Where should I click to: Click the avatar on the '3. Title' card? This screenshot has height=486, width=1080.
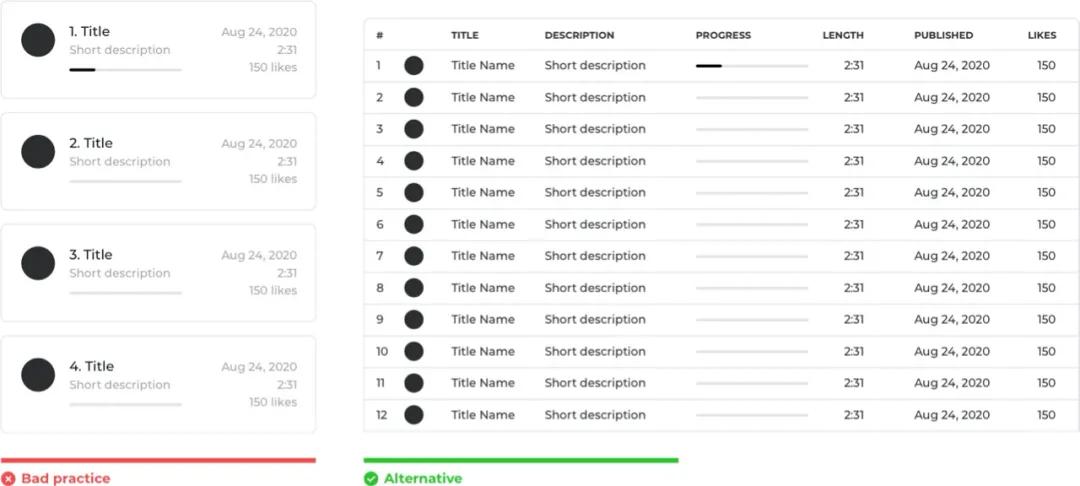coord(38,263)
